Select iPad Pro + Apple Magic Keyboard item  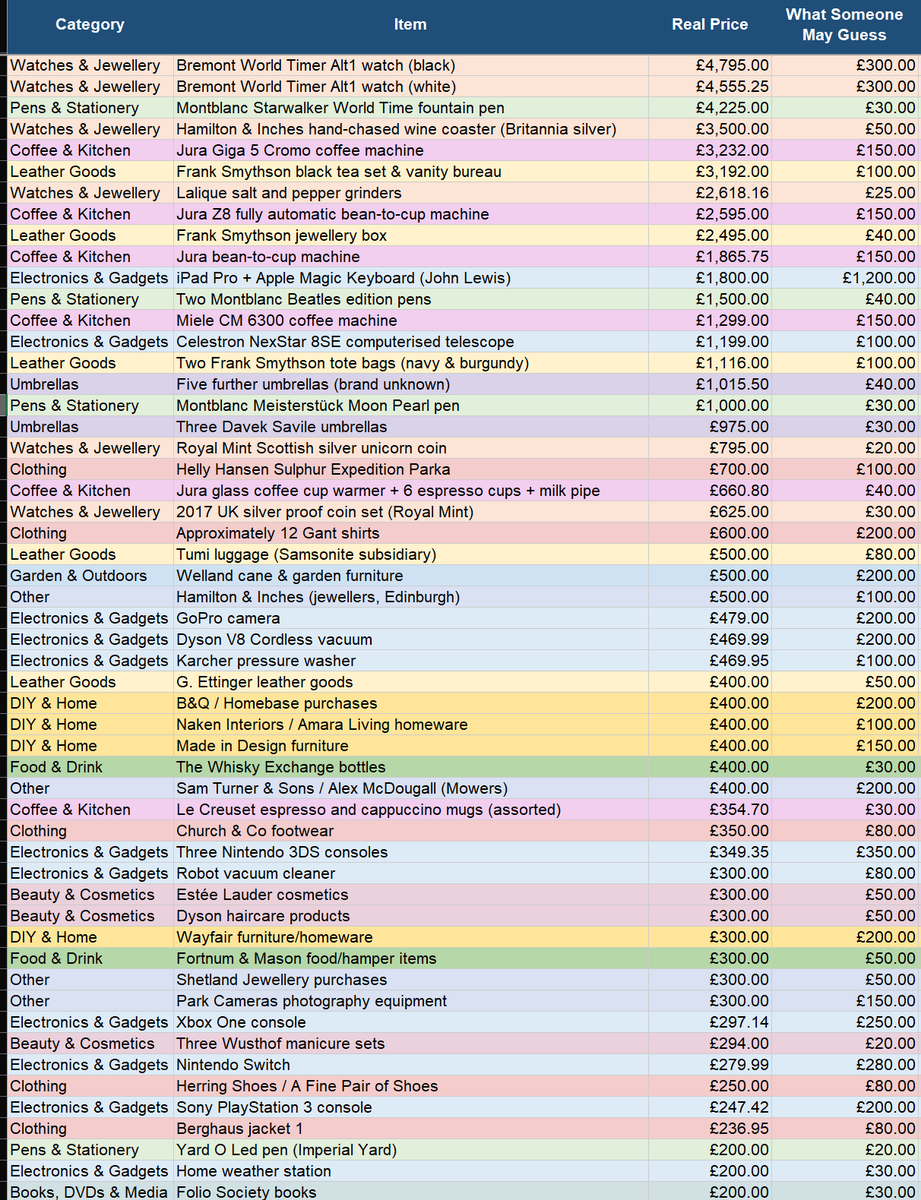411,278
